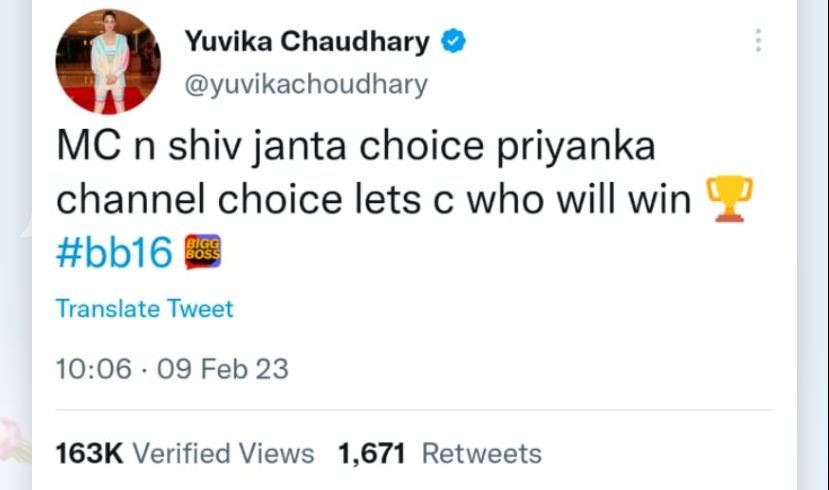Click the trophy emoji in the tweet
Viewport: 829px width, 490px height.
click(729, 197)
